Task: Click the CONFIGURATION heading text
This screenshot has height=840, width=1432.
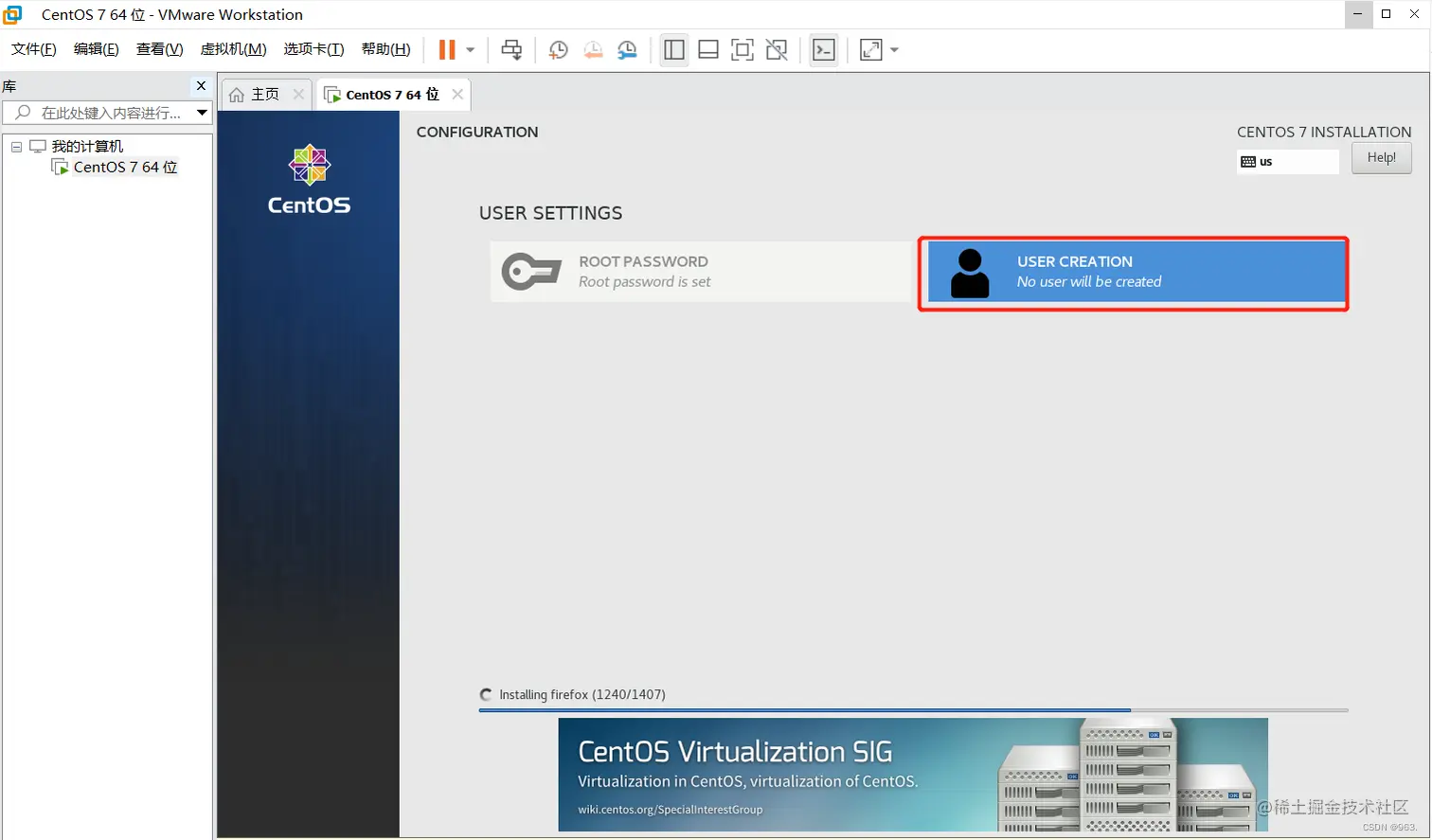Action: coord(477,132)
